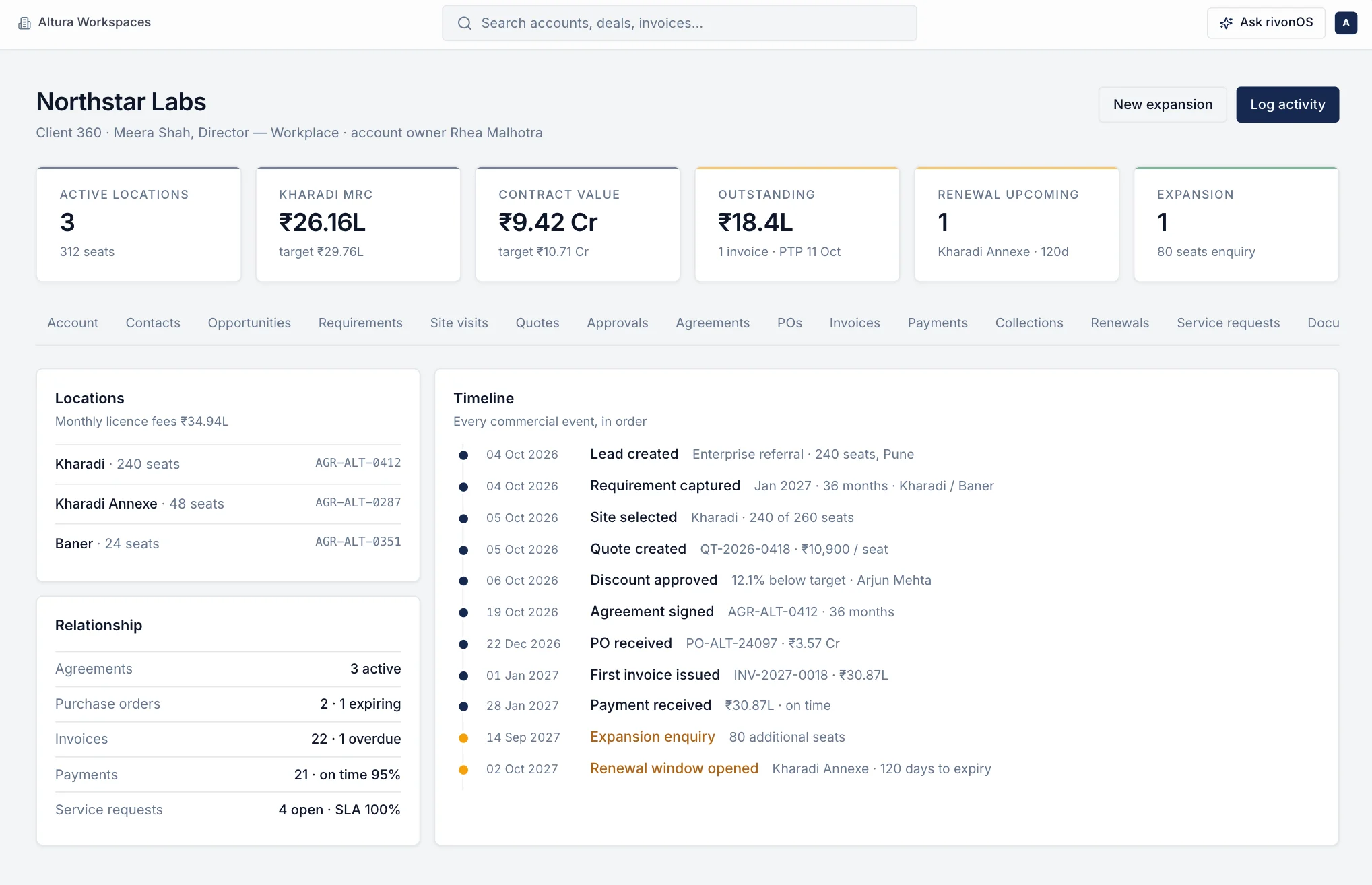Switch to the Contacts tab
1372x885 pixels.
click(153, 323)
